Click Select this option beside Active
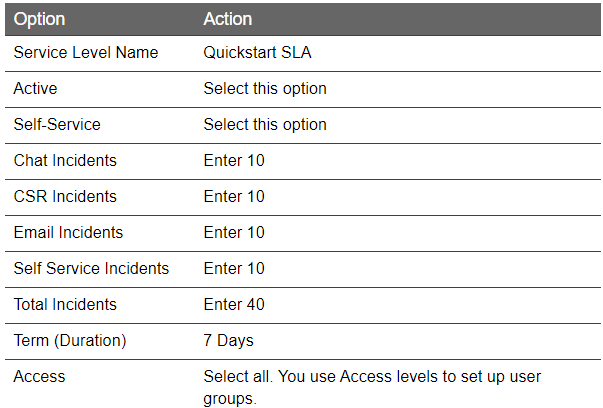Image resolution: width=603 pixels, height=408 pixels. (x=265, y=88)
